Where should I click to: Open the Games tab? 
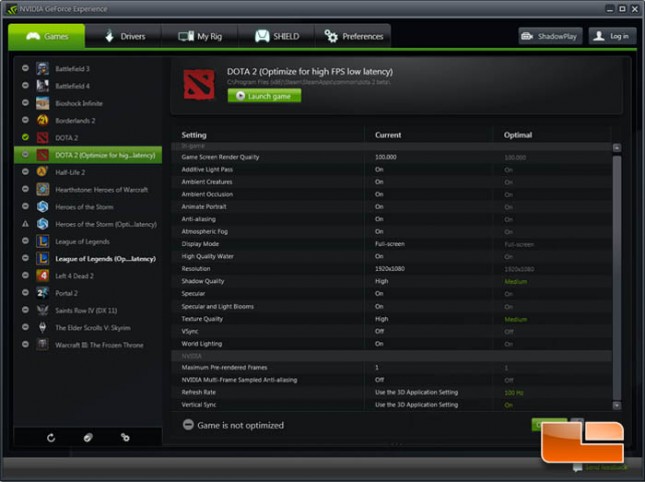(46, 36)
